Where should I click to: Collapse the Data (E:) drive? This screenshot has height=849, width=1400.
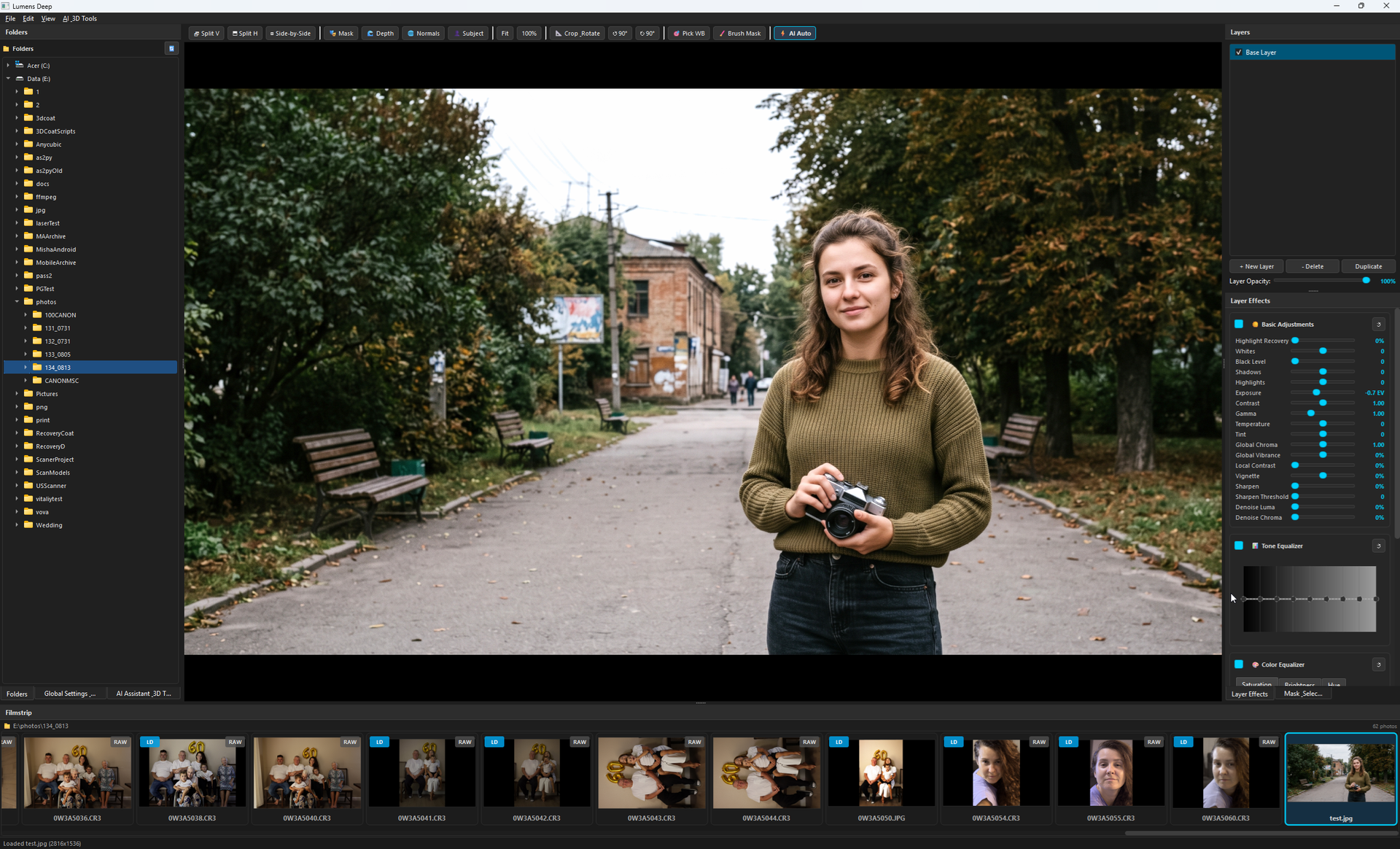8,79
